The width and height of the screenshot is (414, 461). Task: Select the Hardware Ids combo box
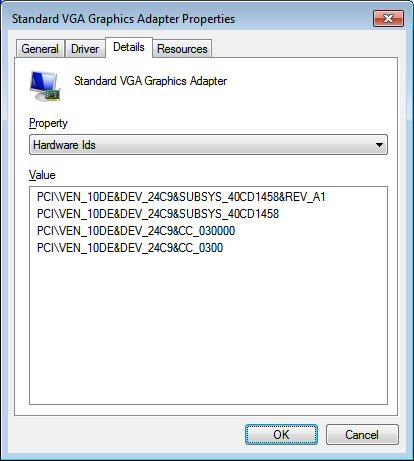tap(208, 145)
